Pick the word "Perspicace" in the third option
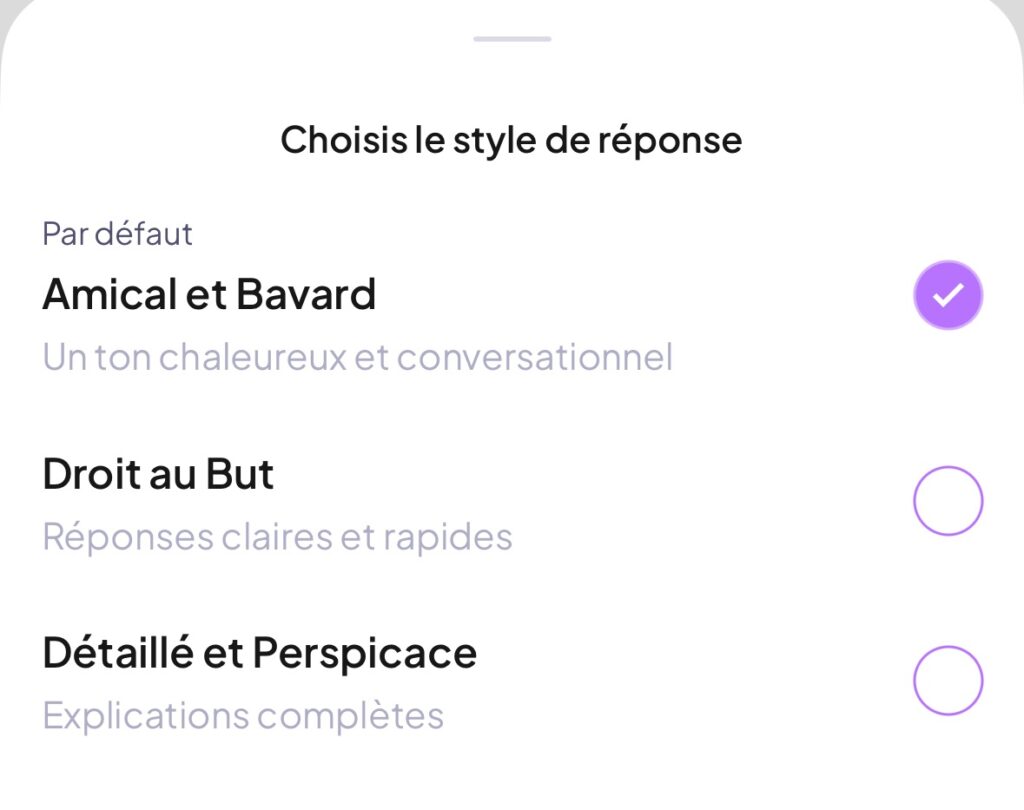The width and height of the screenshot is (1024, 810). pyautogui.click(x=365, y=654)
